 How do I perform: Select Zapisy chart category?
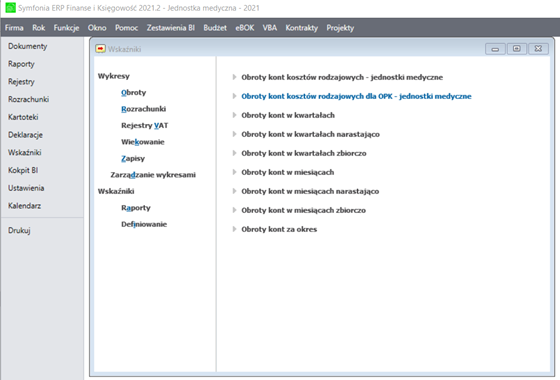133,158
